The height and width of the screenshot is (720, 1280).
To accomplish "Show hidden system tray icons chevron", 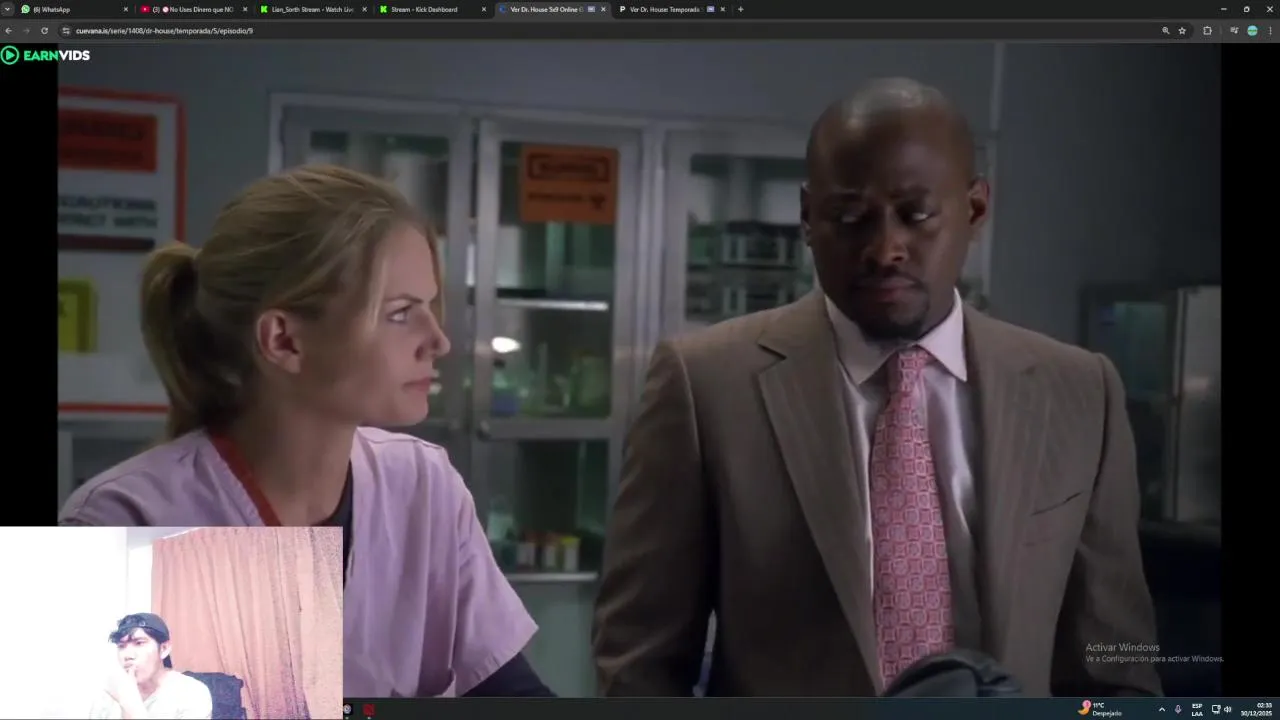I will [1161, 709].
